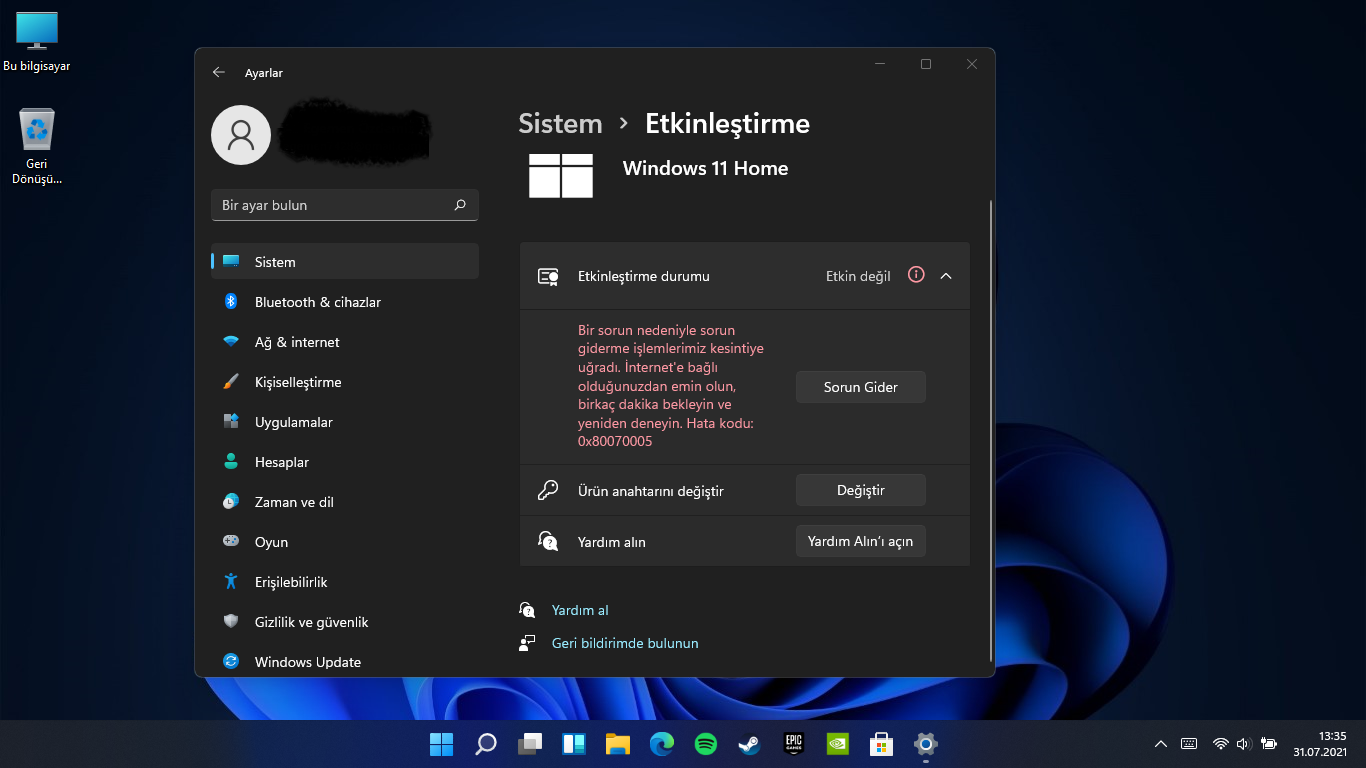Image resolution: width=1366 pixels, height=768 pixels.
Task: Click the Settings gear on the taskbar
Action: (926, 744)
